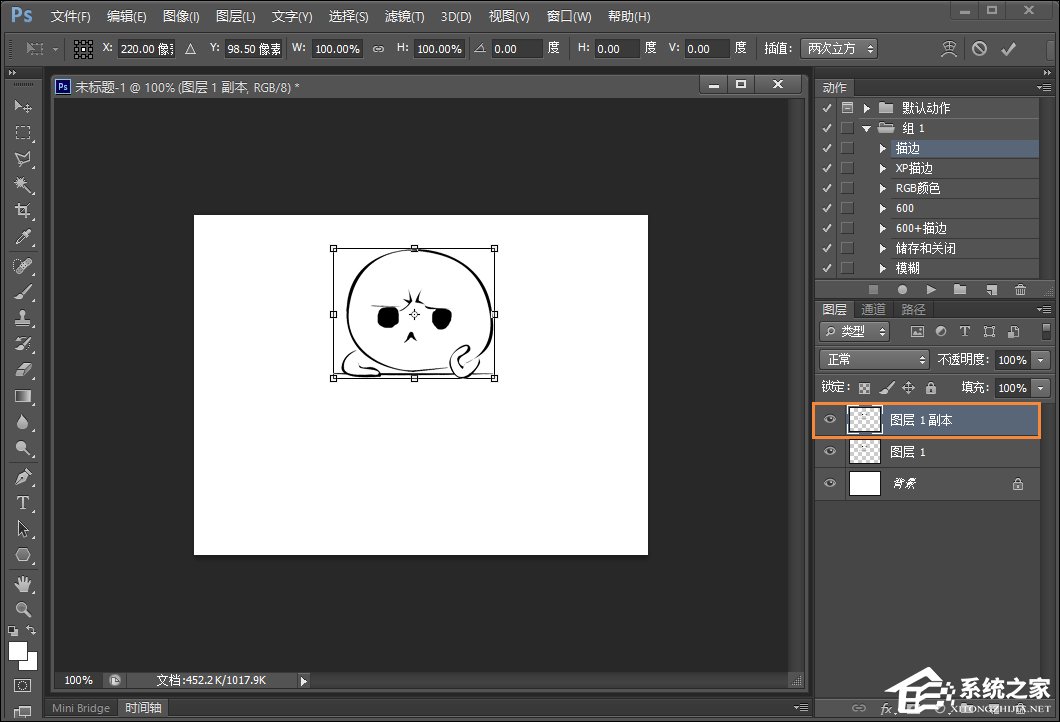This screenshot has width=1060, height=722.
Task: Select the Magic Wand tool
Action: (x=23, y=185)
